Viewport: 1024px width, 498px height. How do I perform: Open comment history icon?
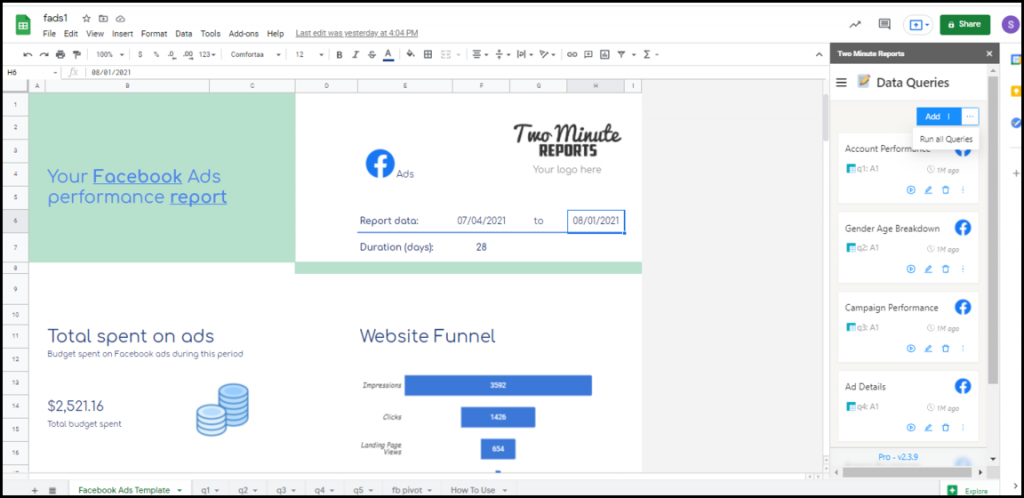tap(884, 24)
